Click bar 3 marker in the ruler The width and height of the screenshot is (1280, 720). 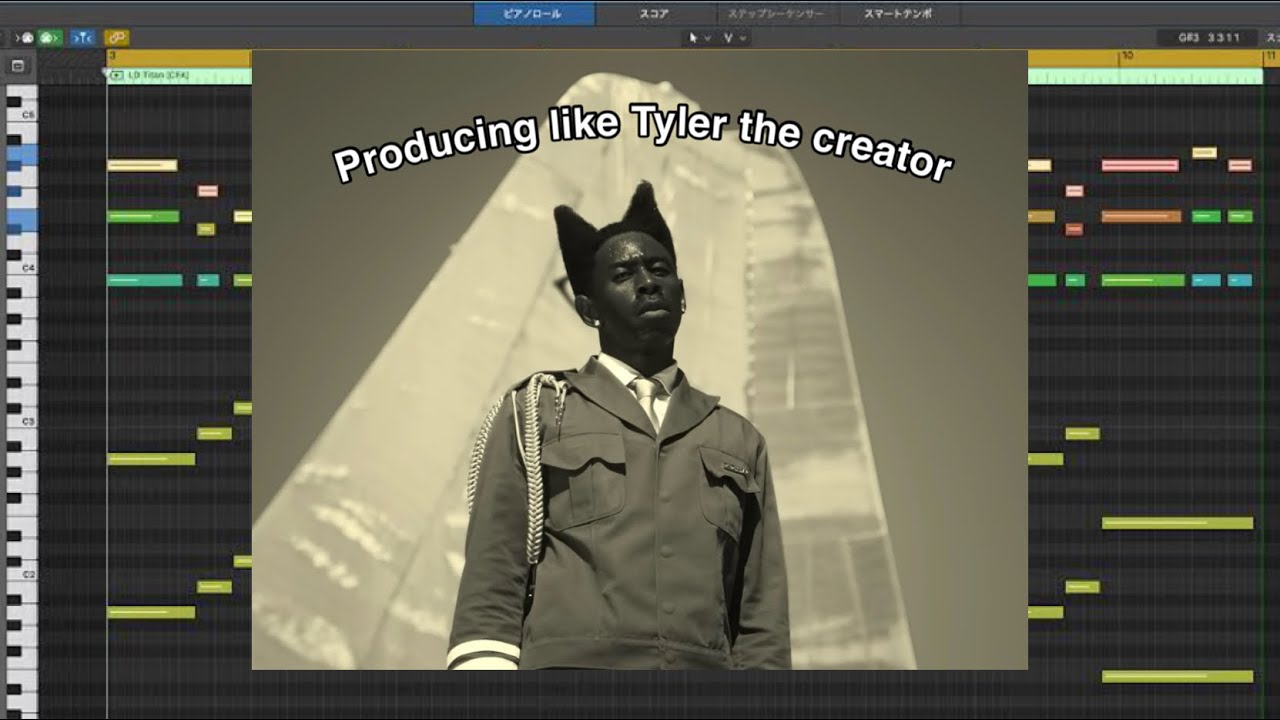tap(112, 57)
